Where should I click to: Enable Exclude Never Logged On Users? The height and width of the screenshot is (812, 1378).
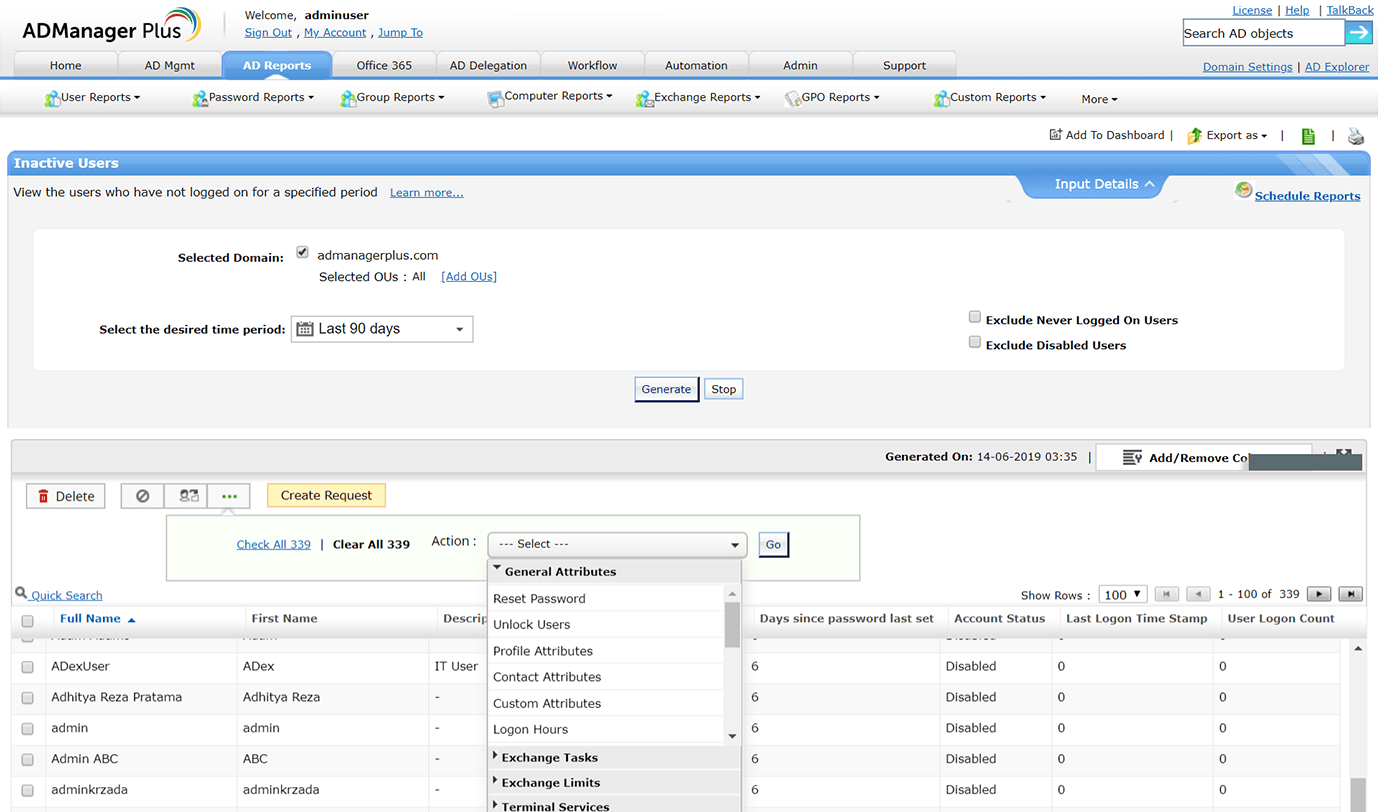pos(974,318)
